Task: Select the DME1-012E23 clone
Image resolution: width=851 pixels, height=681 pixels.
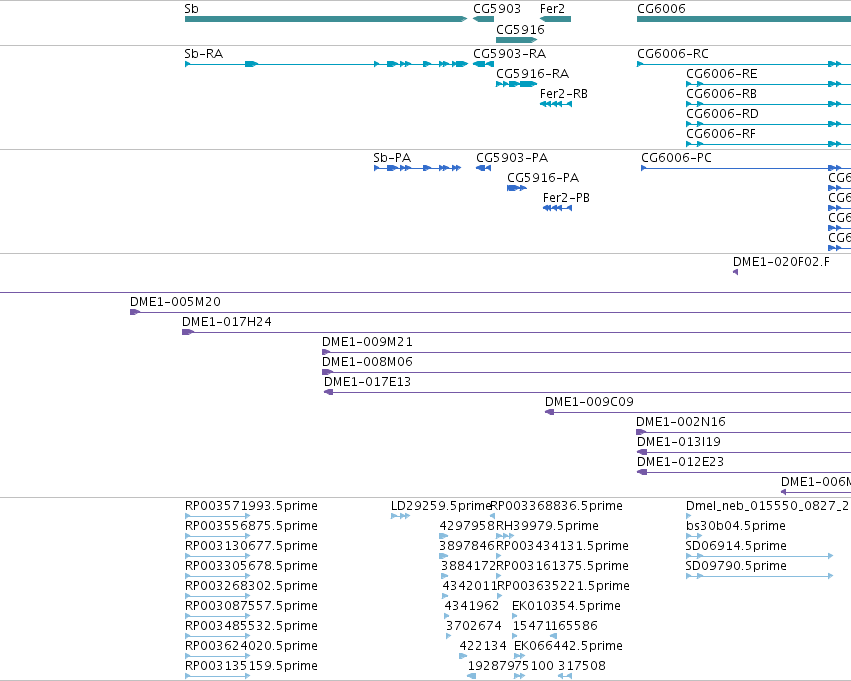Action: tap(744, 473)
